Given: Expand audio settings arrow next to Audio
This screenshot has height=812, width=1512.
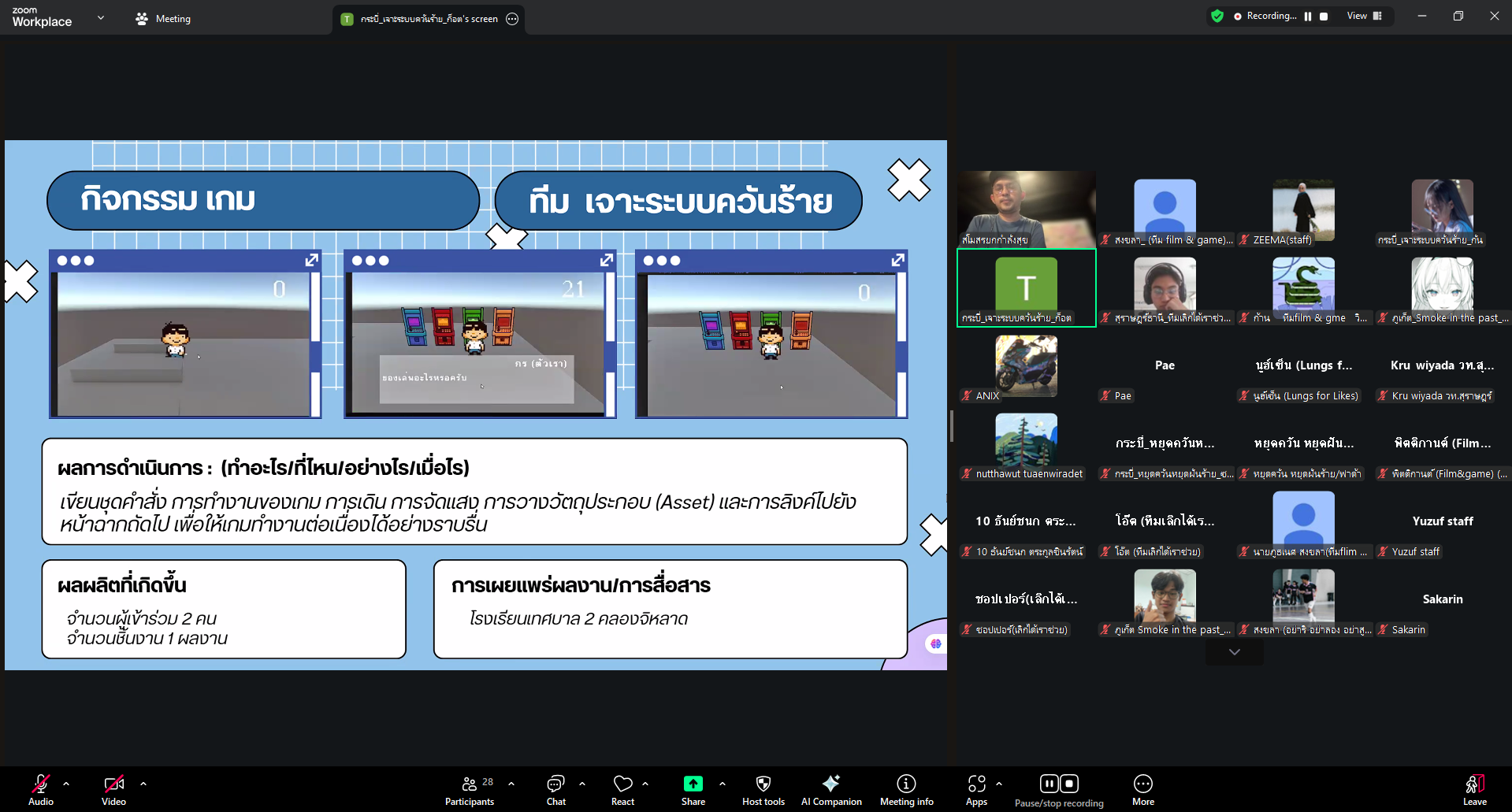Looking at the screenshot, I should 66,784.
